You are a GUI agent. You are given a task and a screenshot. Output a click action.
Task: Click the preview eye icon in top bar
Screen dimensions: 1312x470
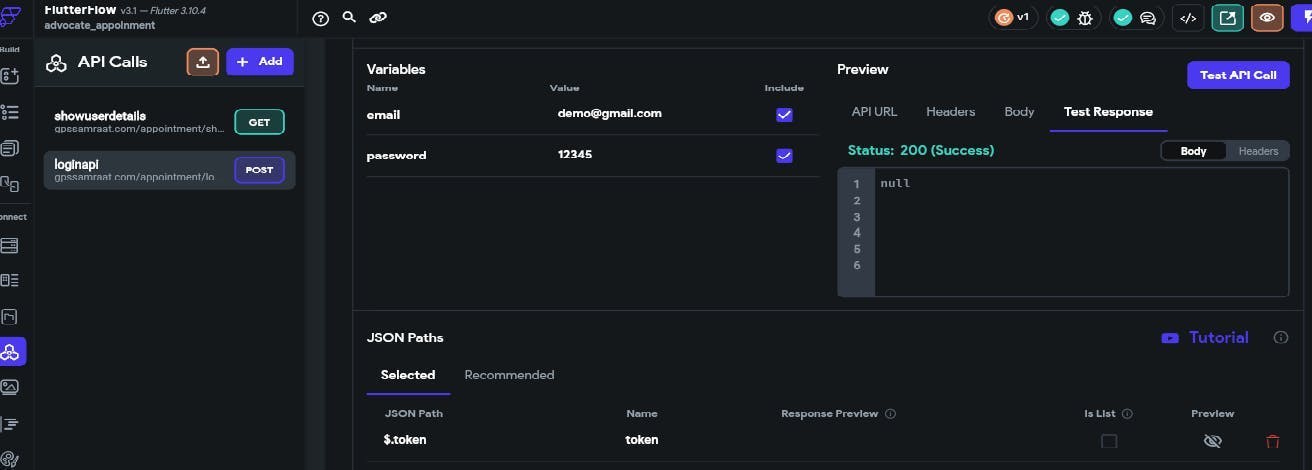click(x=1267, y=18)
